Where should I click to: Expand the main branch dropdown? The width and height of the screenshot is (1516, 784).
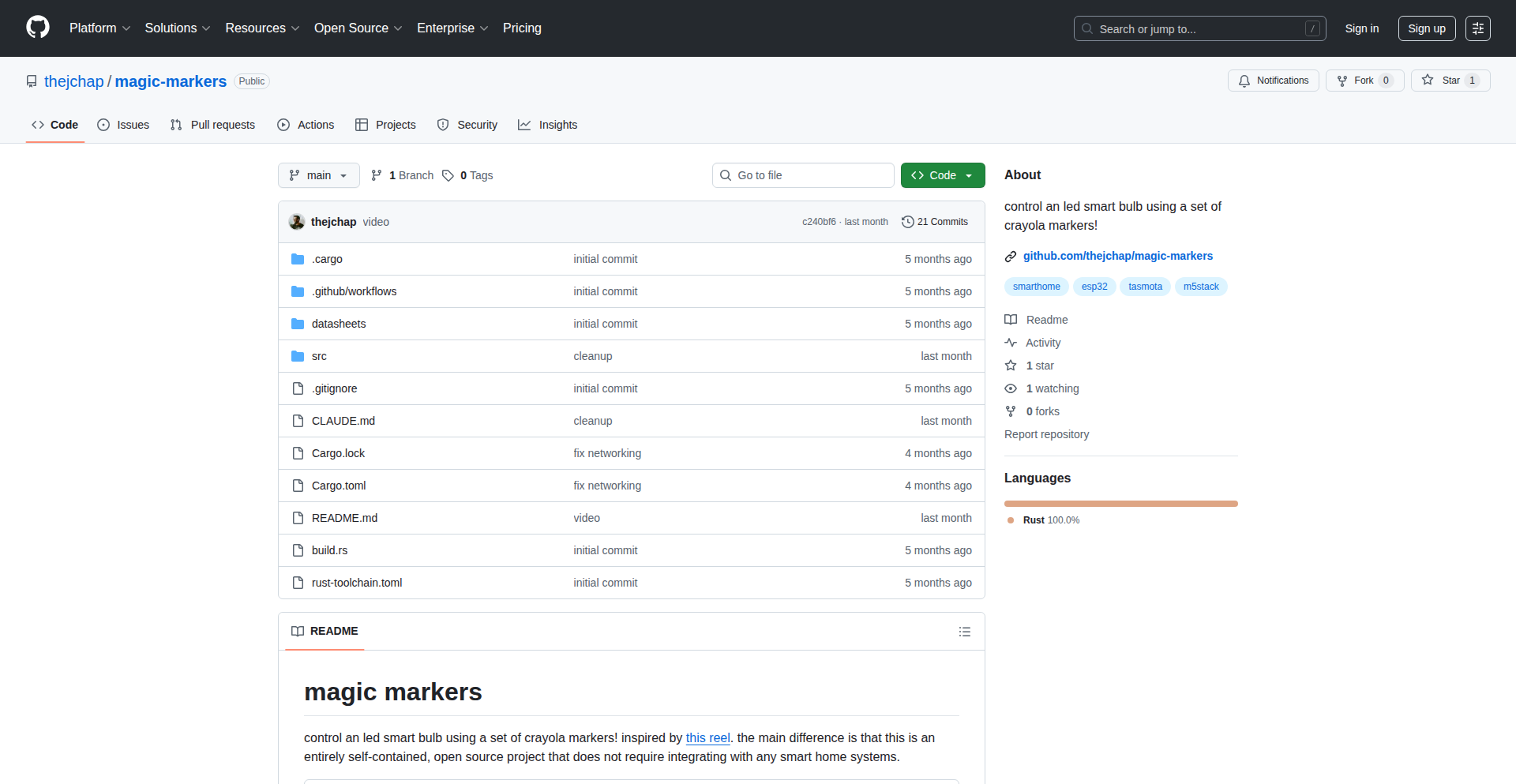(318, 175)
